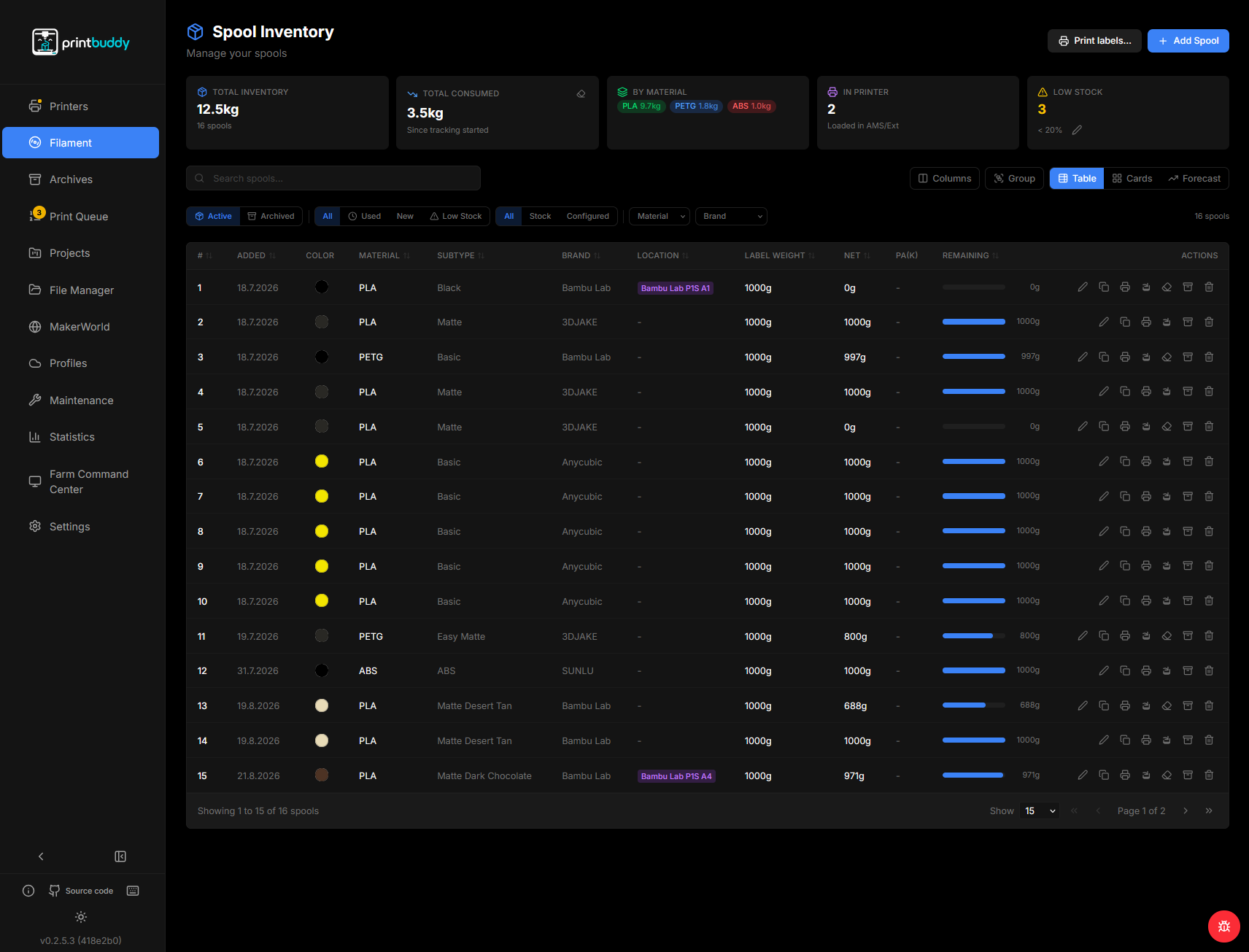
Task: Edit the low stock threshold pencil
Action: tap(1077, 130)
